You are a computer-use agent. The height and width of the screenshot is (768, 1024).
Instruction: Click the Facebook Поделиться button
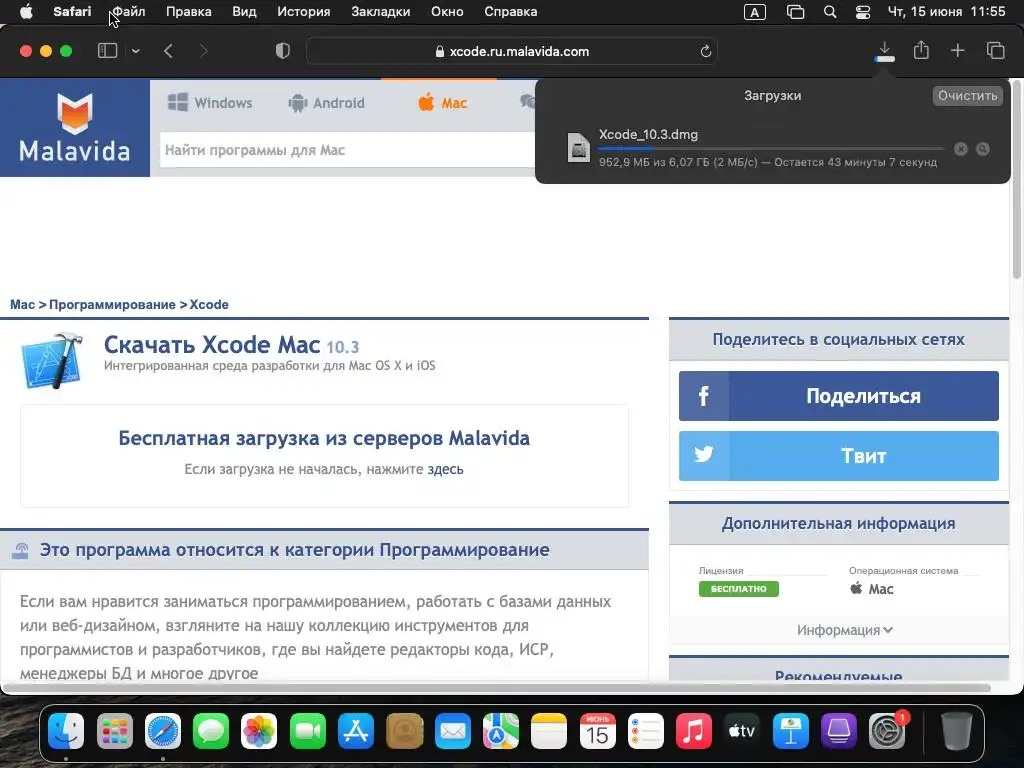click(x=839, y=396)
